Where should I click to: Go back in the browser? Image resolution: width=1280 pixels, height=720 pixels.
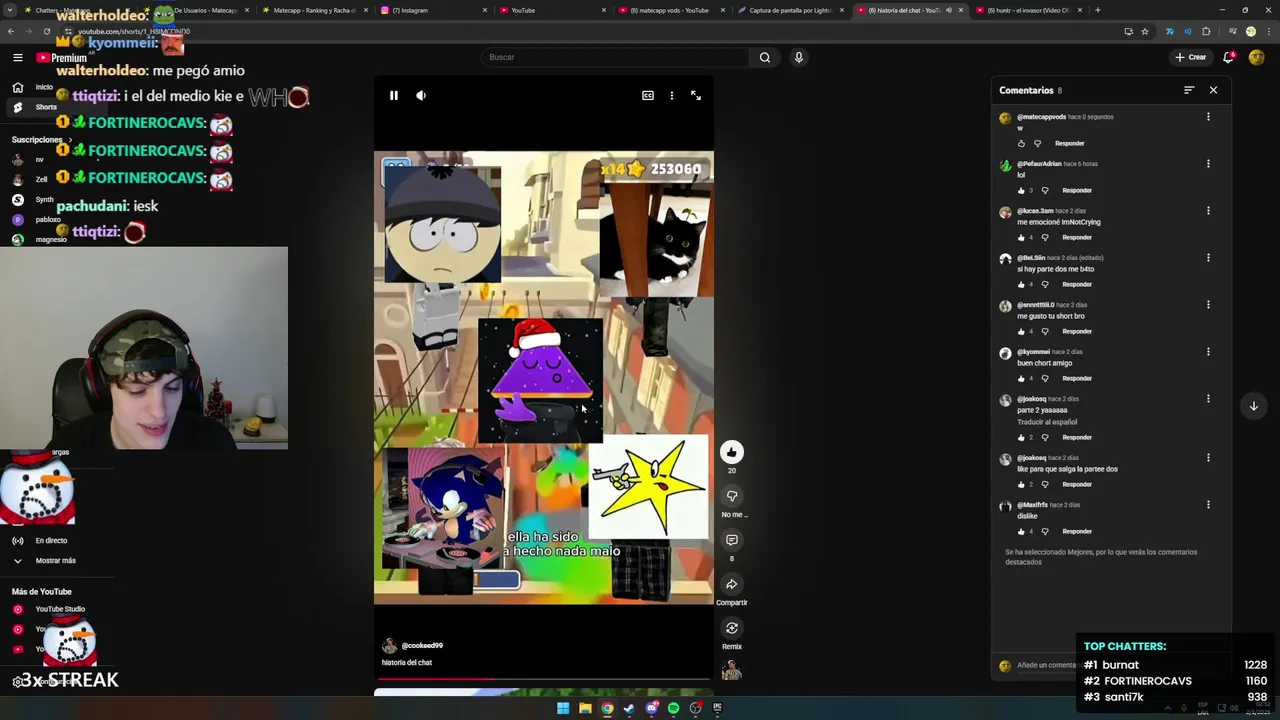point(11,31)
